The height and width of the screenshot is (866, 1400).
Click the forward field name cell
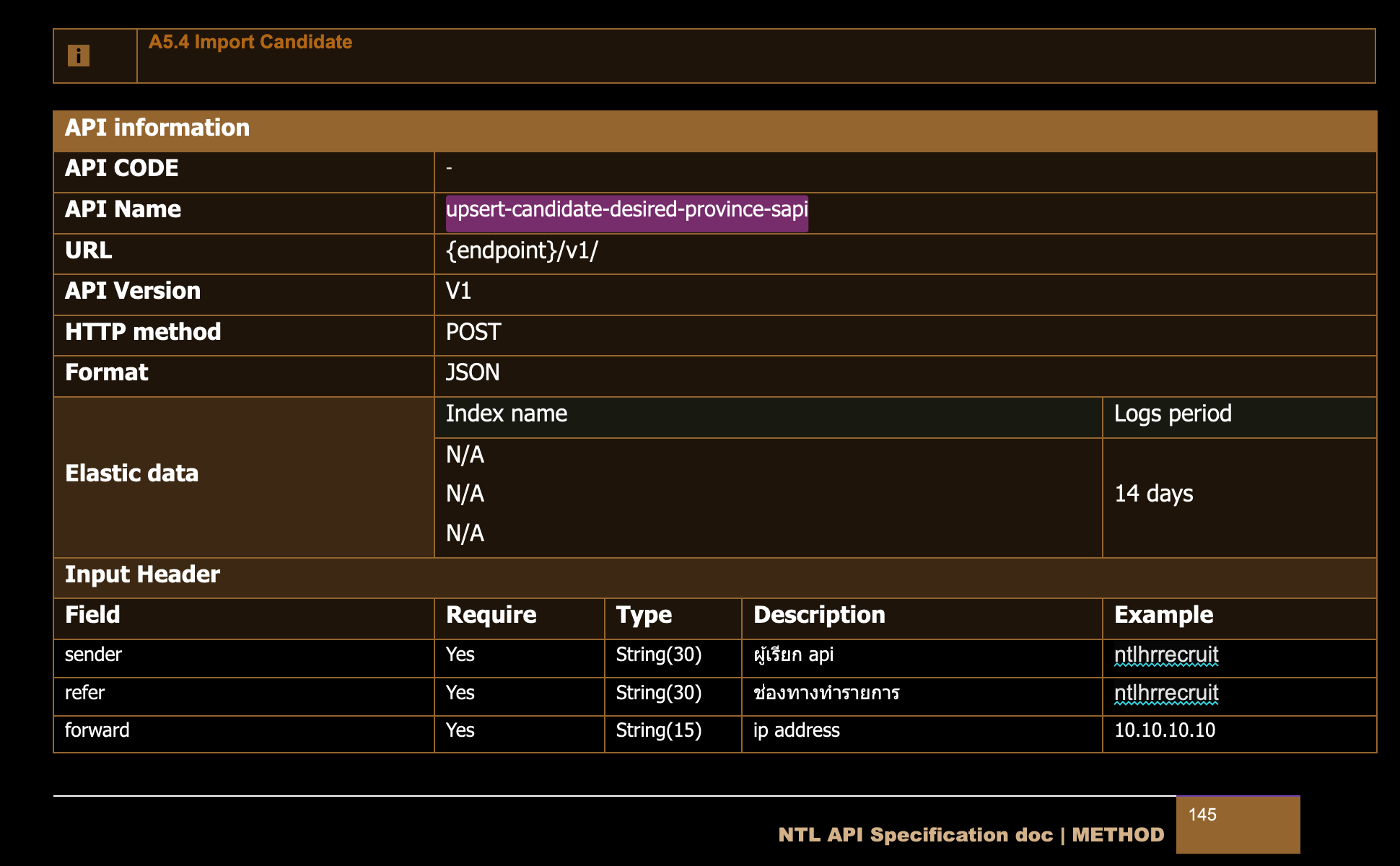click(x=97, y=731)
